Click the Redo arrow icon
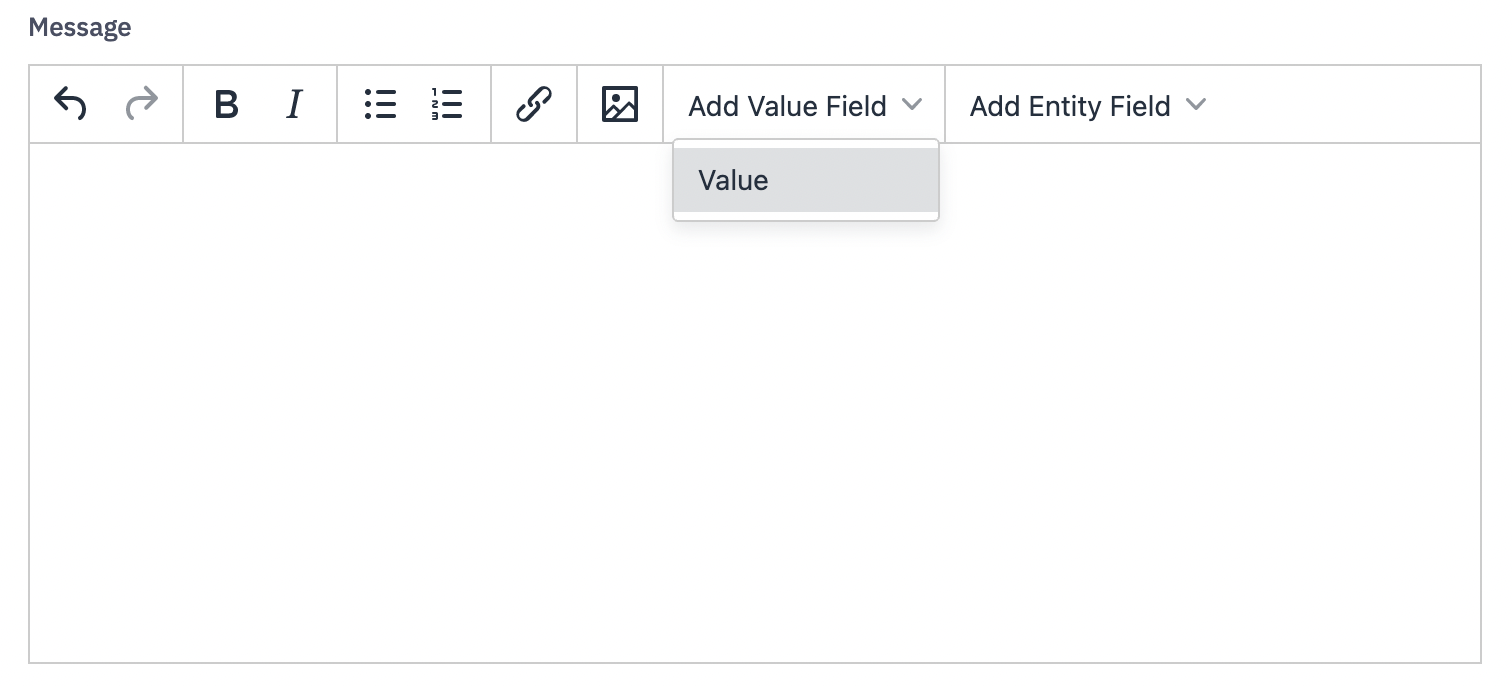This screenshot has width=1512, height=686. tap(142, 104)
